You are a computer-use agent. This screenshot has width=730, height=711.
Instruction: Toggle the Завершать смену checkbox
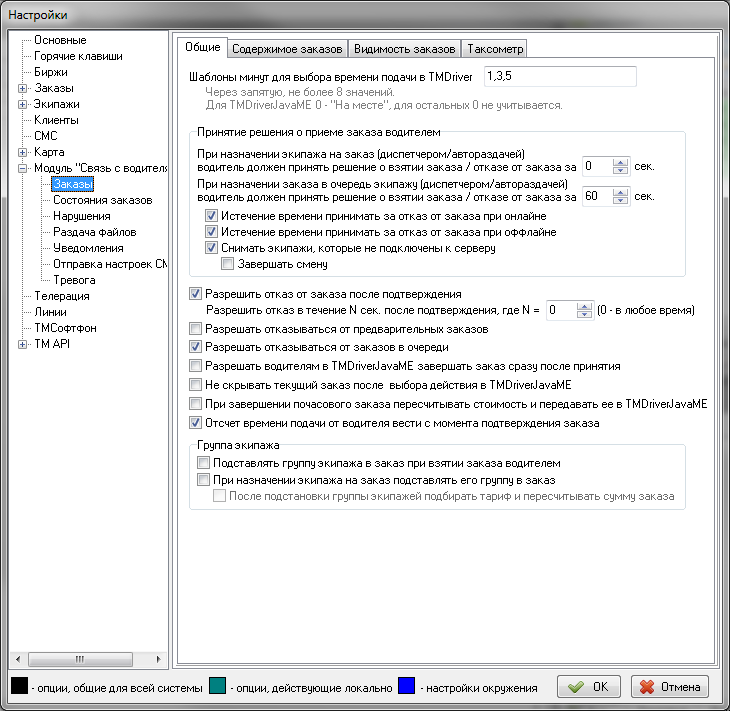(x=227, y=264)
